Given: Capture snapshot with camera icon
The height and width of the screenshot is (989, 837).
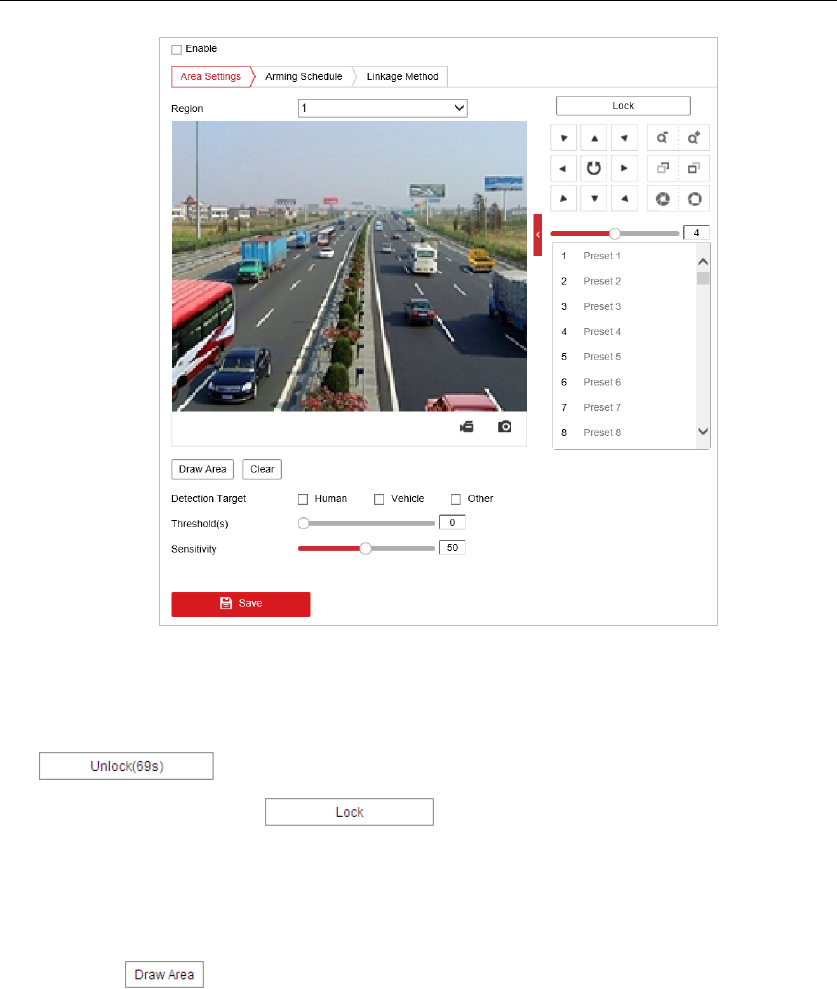Looking at the screenshot, I should pyautogui.click(x=505, y=427).
